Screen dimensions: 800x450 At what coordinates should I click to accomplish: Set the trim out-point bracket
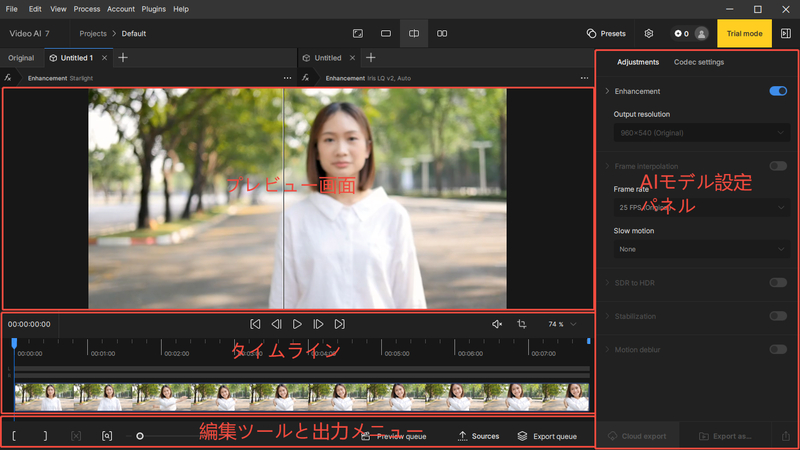45,436
